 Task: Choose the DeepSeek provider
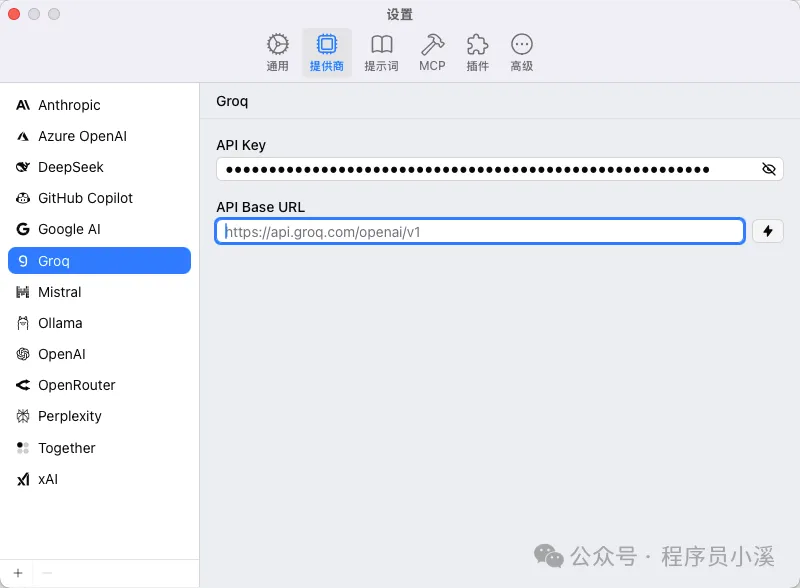pyautogui.click(x=99, y=167)
